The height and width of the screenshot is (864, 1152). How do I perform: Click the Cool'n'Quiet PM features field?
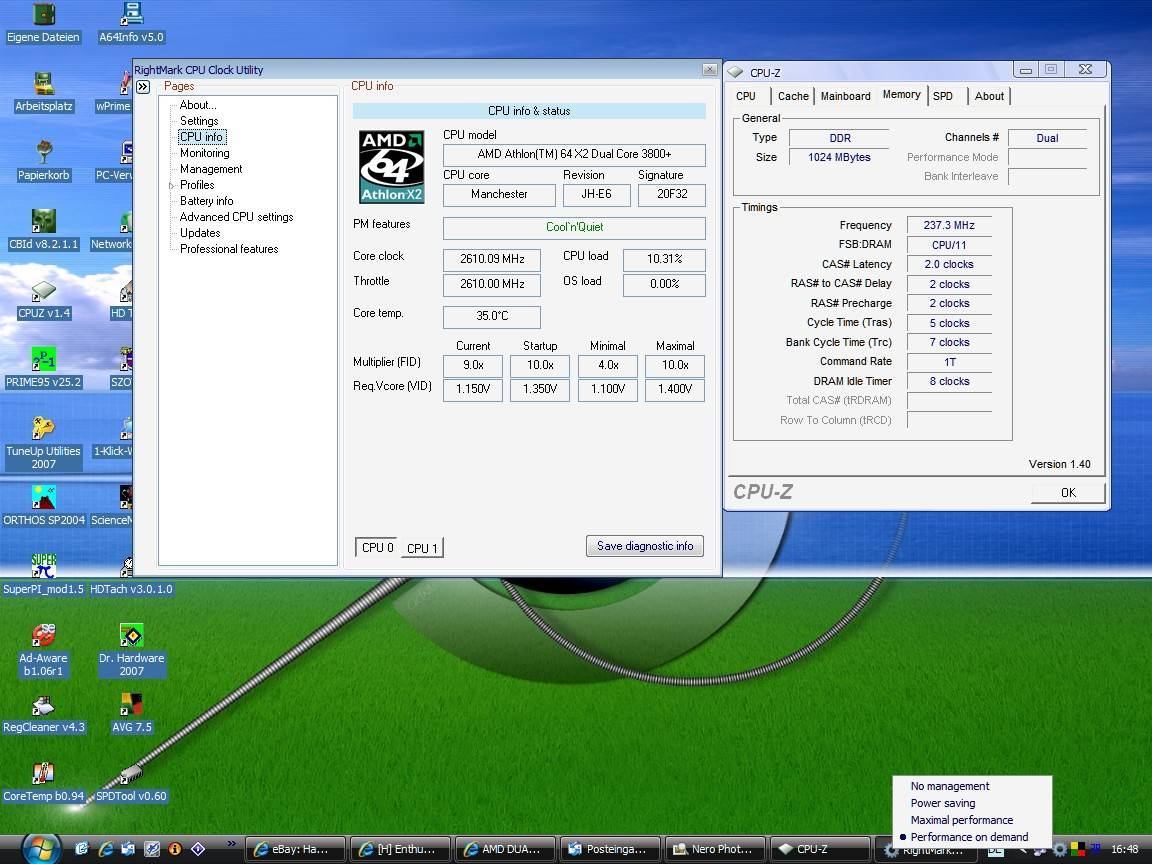(574, 228)
